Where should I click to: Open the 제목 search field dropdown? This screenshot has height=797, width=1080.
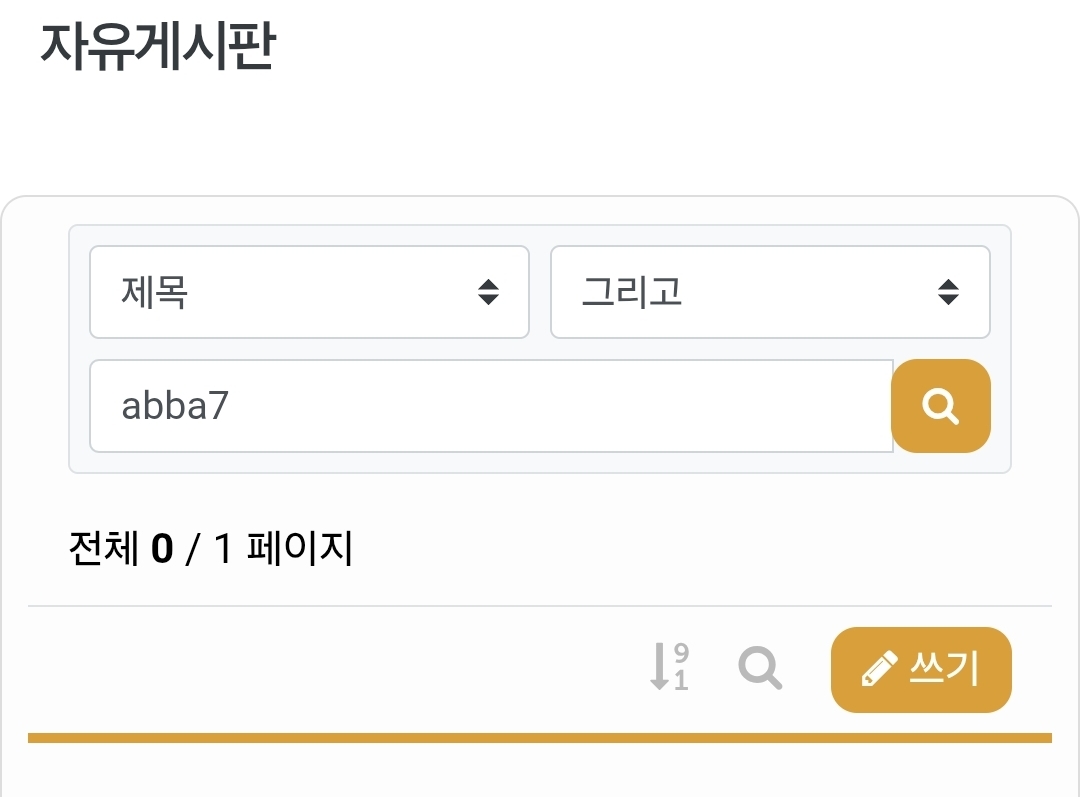pyautogui.click(x=309, y=292)
